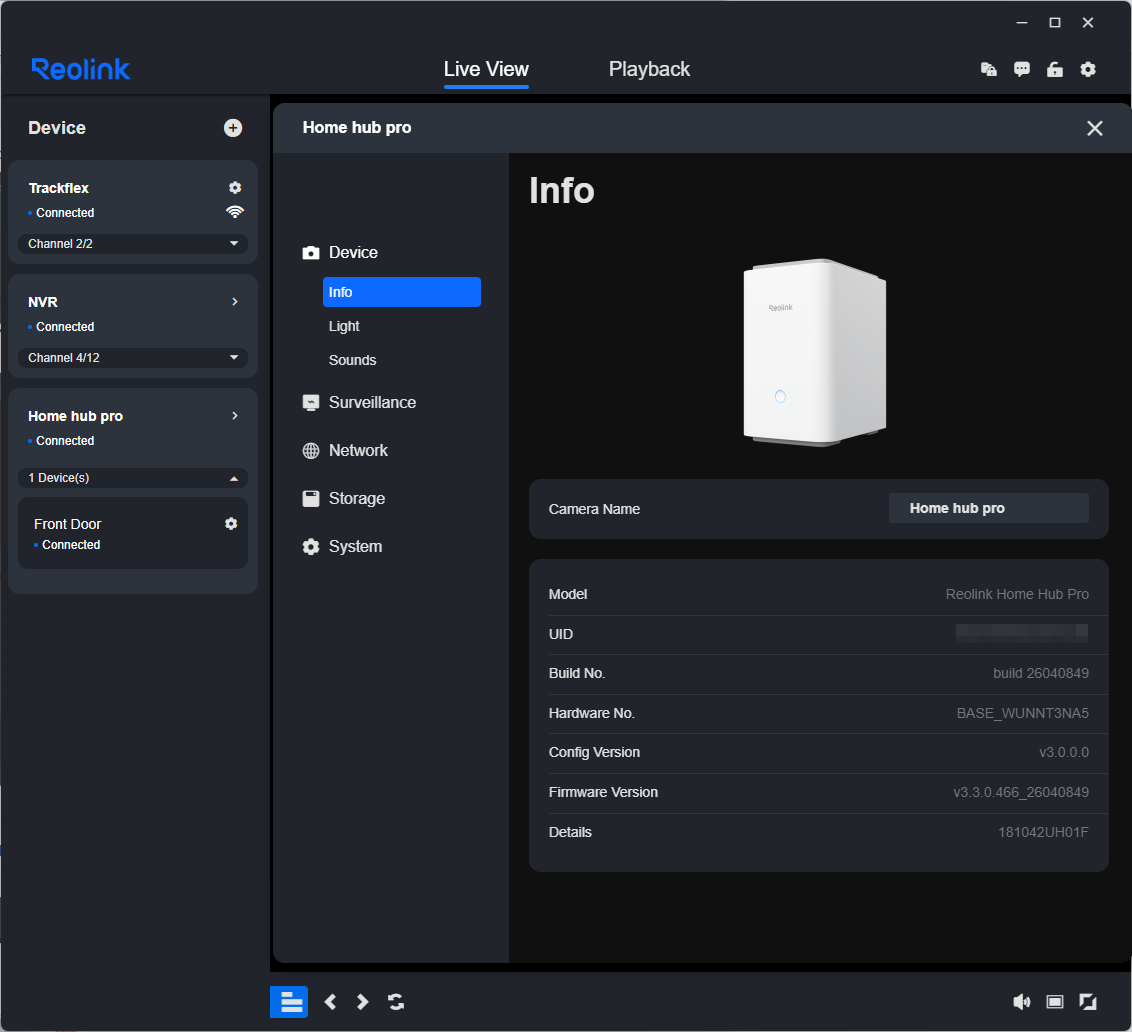
Task: Select the Front Door camera entry
Action: pyautogui.click(x=133, y=533)
